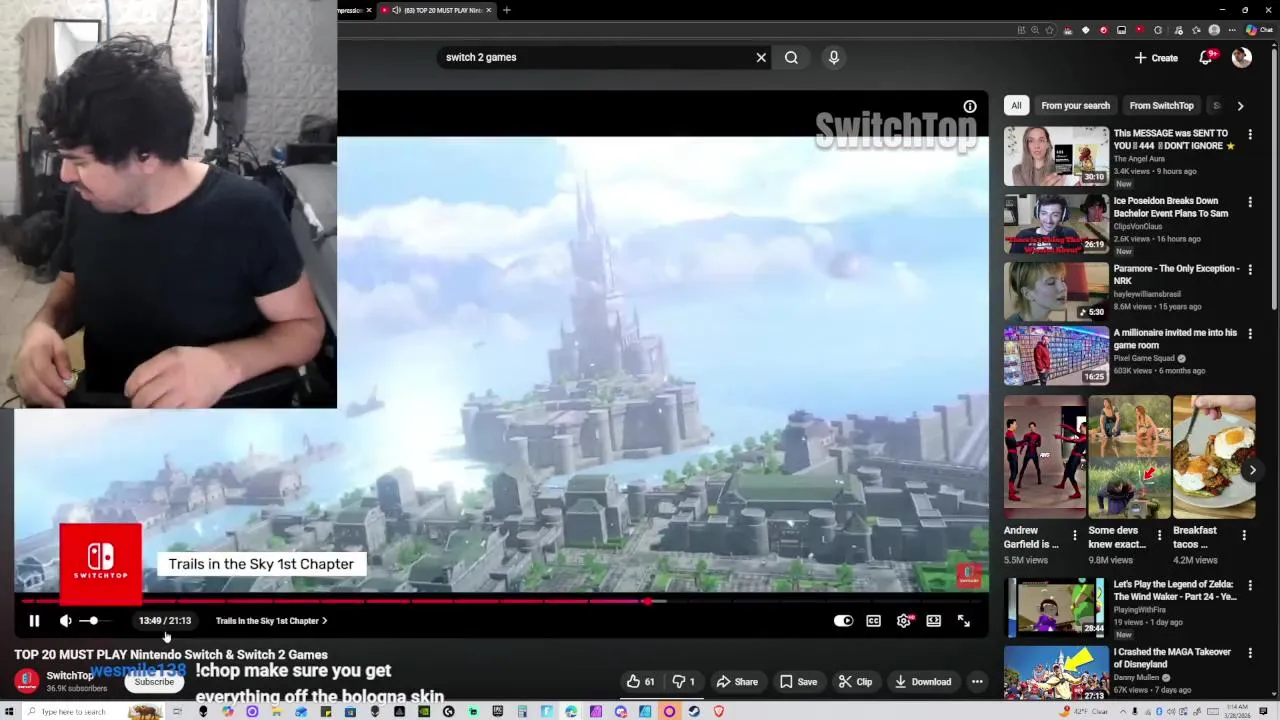
Task: Open options for Breakfast tacos short
Action: 1244,536
